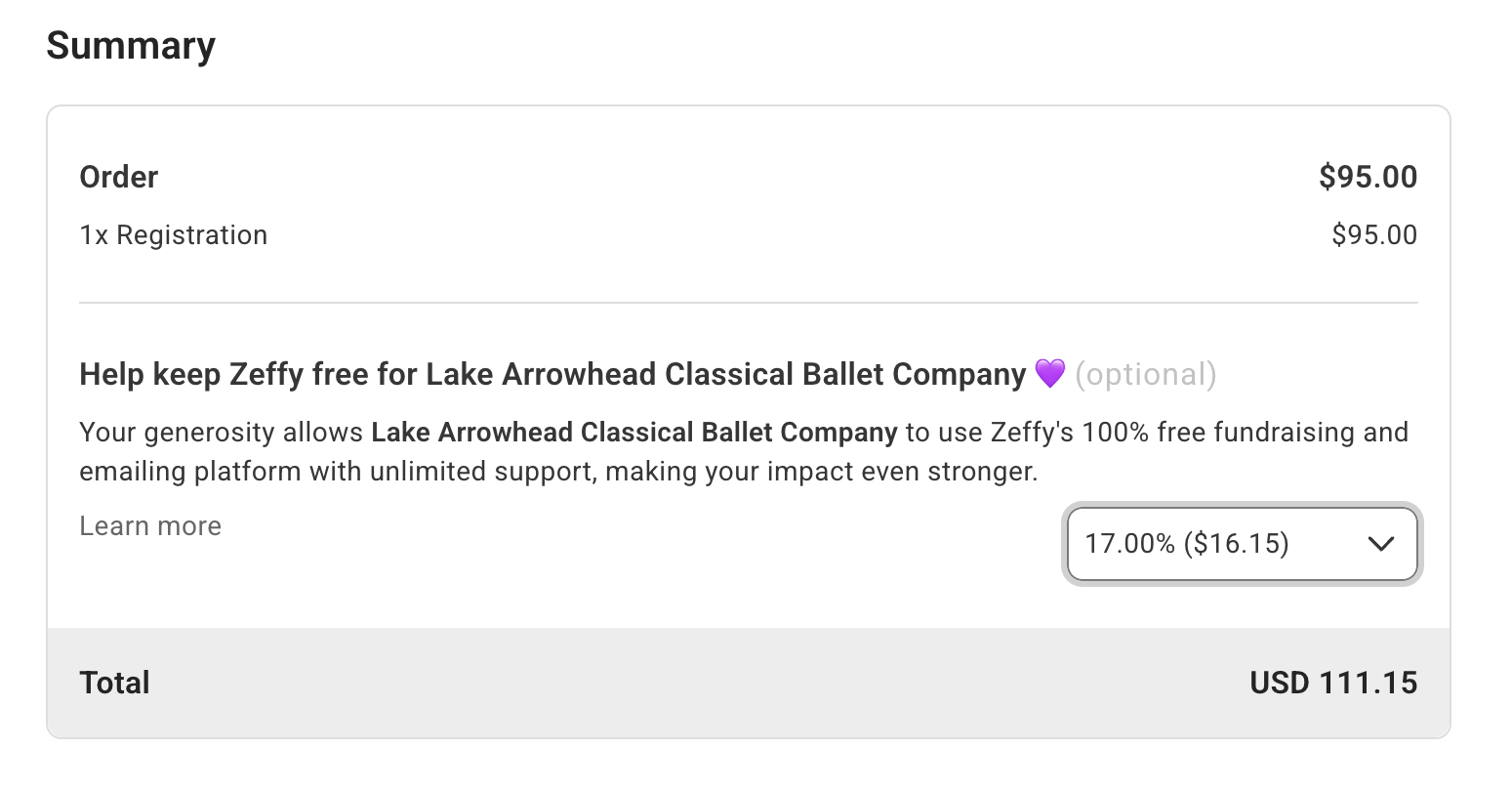The width and height of the screenshot is (1512, 790).
Task: Select the 1x Registration line item
Action: click(174, 235)
